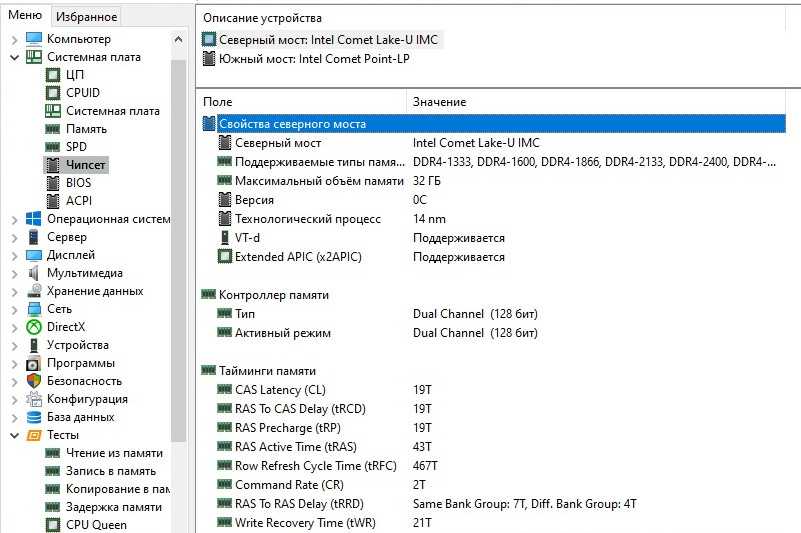Click the DirectX Xbox icon in tree

click(34, 327)
